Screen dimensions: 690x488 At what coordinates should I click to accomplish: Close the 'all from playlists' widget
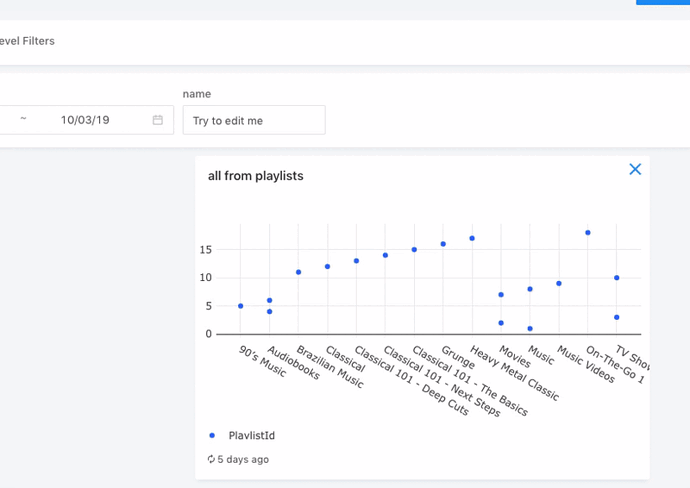635,169
